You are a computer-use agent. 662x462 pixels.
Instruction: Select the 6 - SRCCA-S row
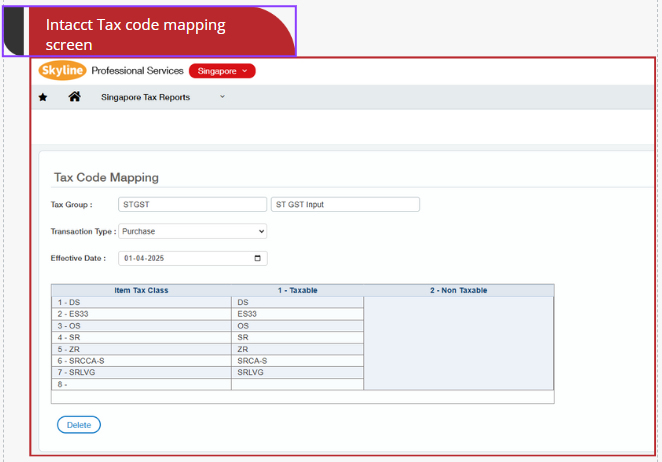coord(141,360)
